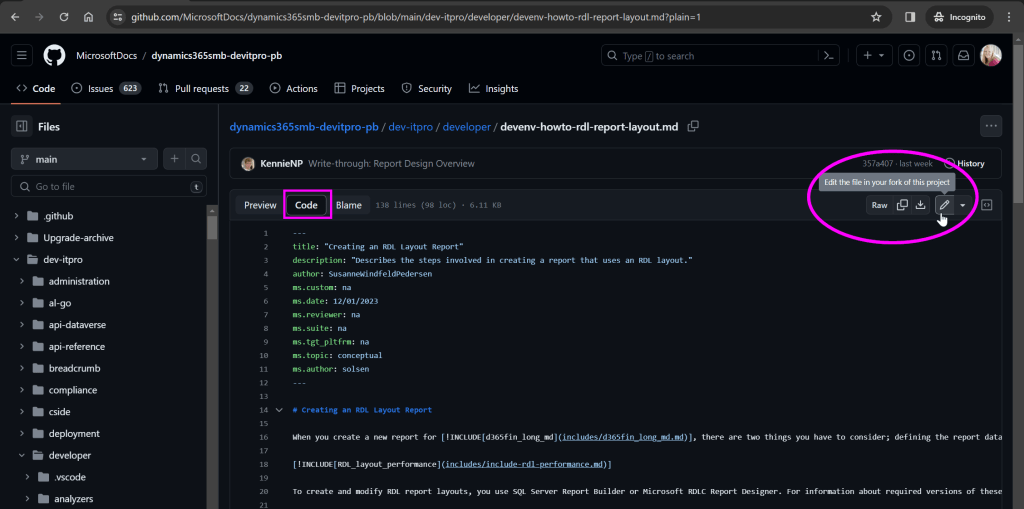Screen dimensions: 1024x509
Task: Bookmark this page with star icon
Action: pos(876,17)
